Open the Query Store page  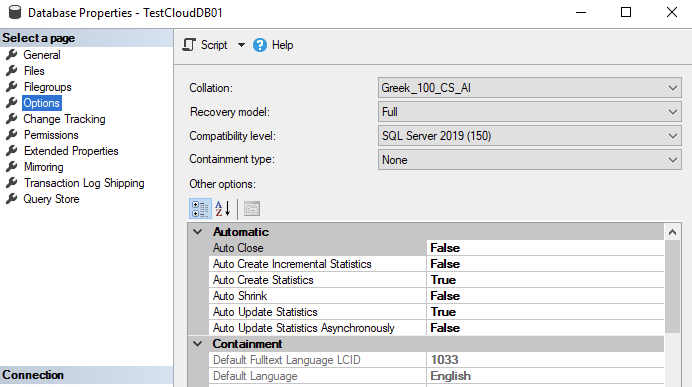coord(51,199)
